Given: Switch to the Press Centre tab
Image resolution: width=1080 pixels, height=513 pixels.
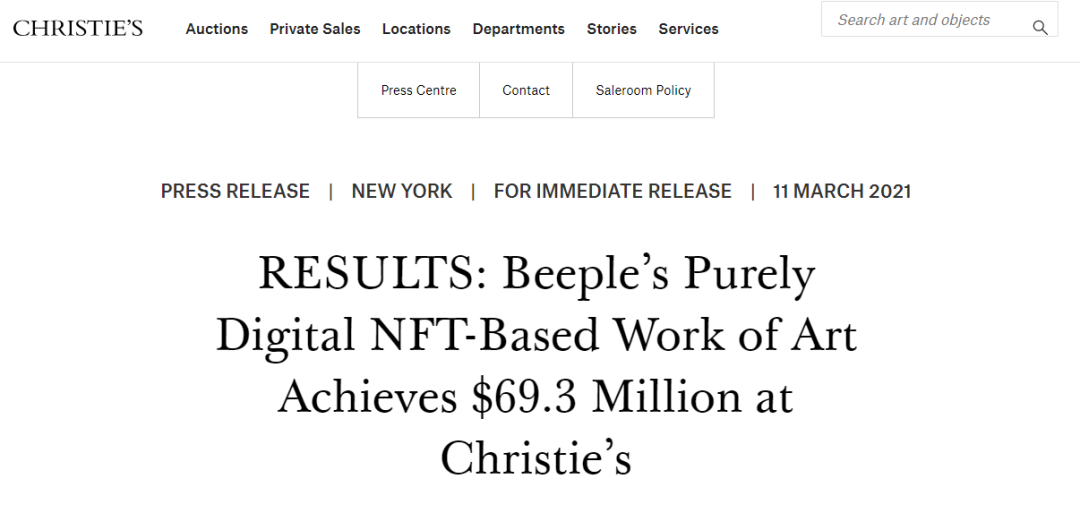Looking at the screenshot, I should click(418, 90).
